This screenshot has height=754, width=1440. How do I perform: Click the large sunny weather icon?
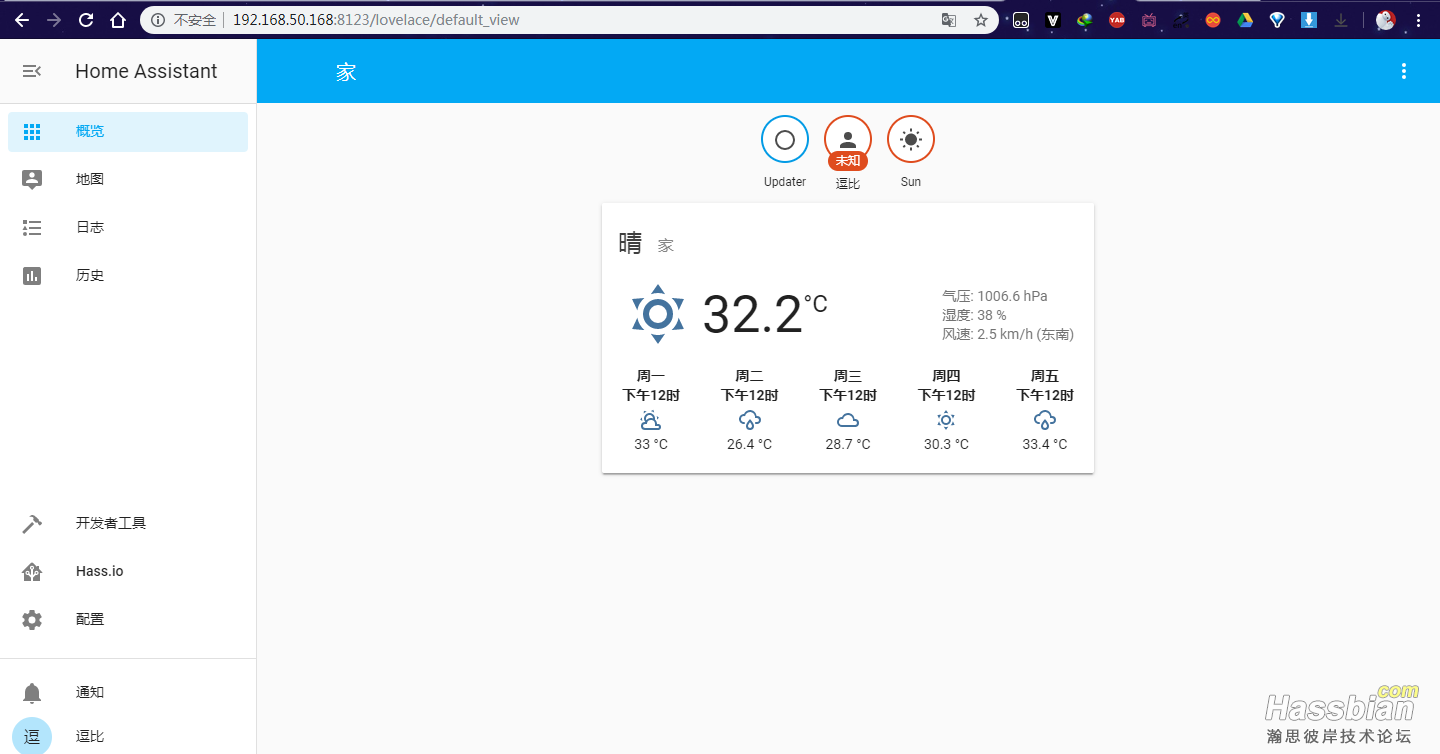point(658,314)
